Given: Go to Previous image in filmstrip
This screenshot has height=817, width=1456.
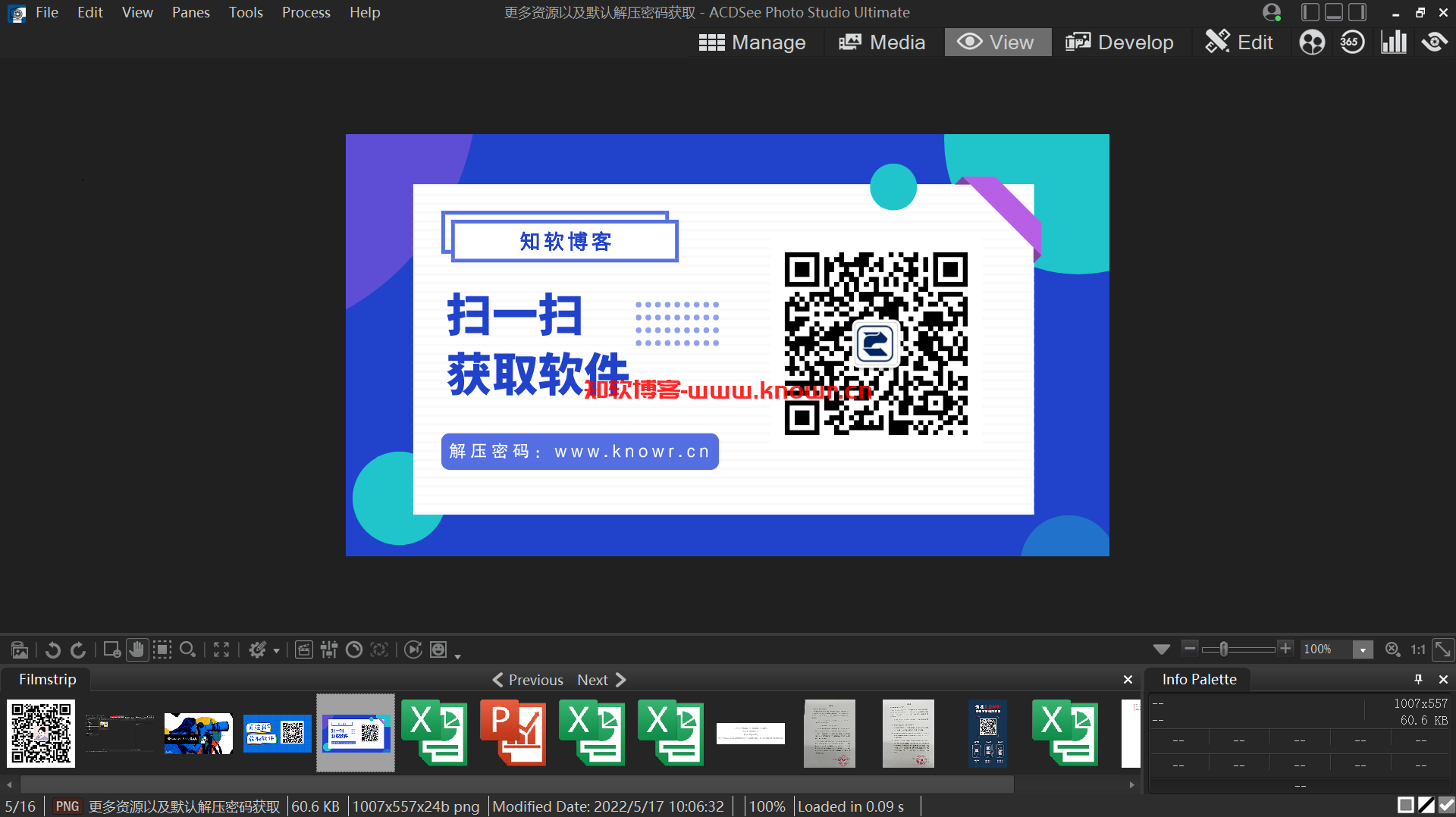Looking at the screenshot, I should coord(528,680).
